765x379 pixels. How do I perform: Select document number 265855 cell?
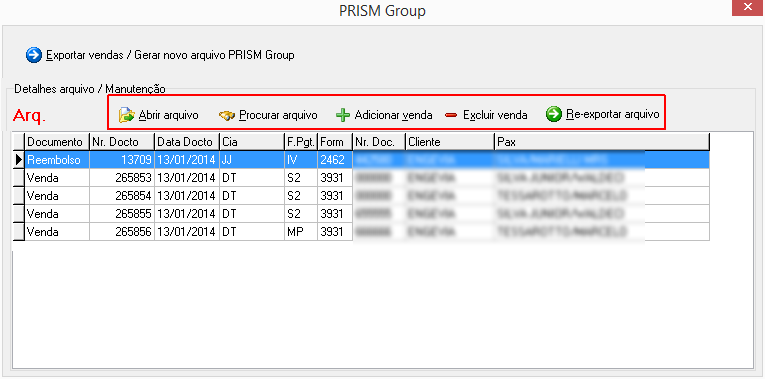[122, 214]
